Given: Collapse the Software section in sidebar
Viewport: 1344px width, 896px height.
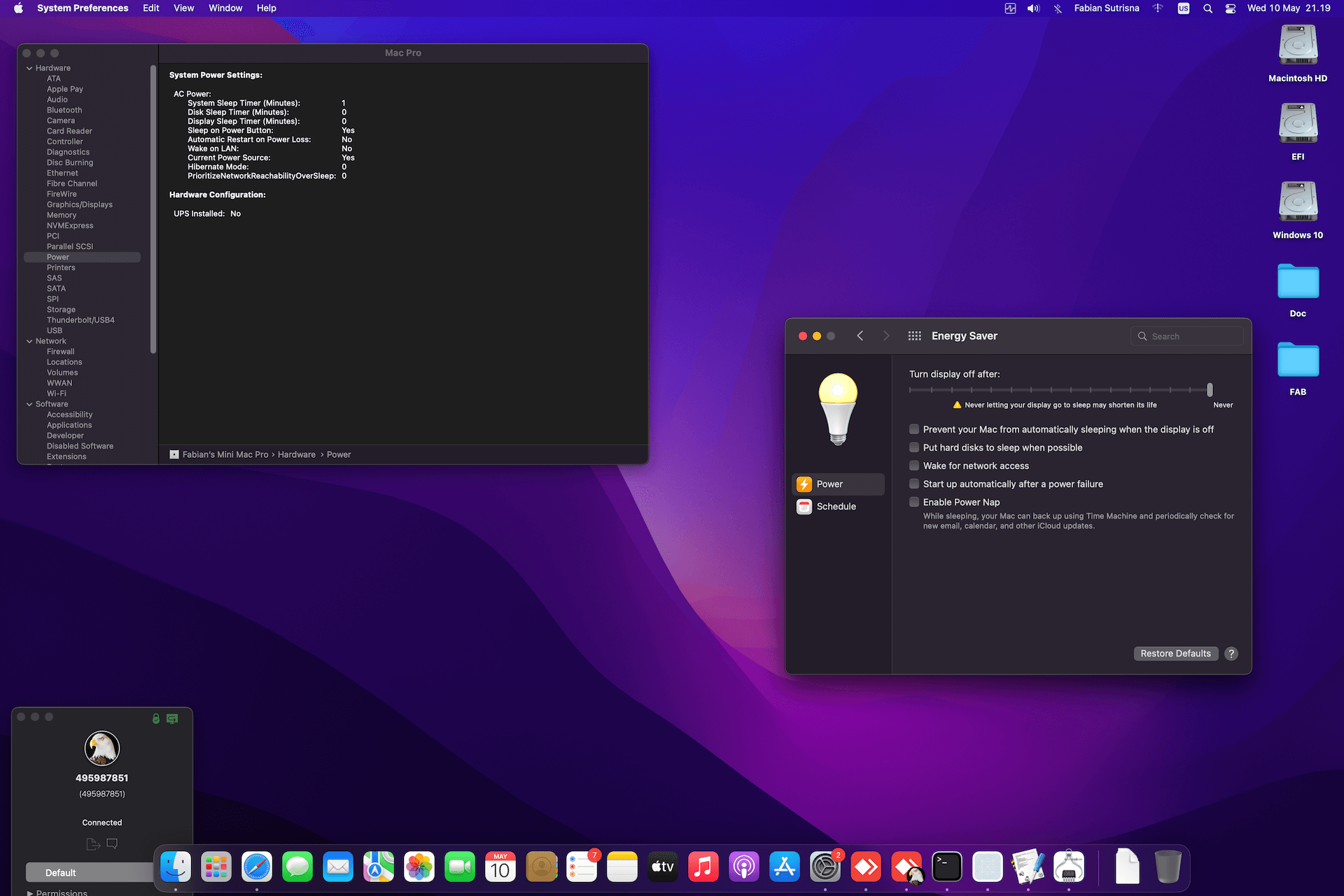Looking at the screenshot, I should (29, 404).
